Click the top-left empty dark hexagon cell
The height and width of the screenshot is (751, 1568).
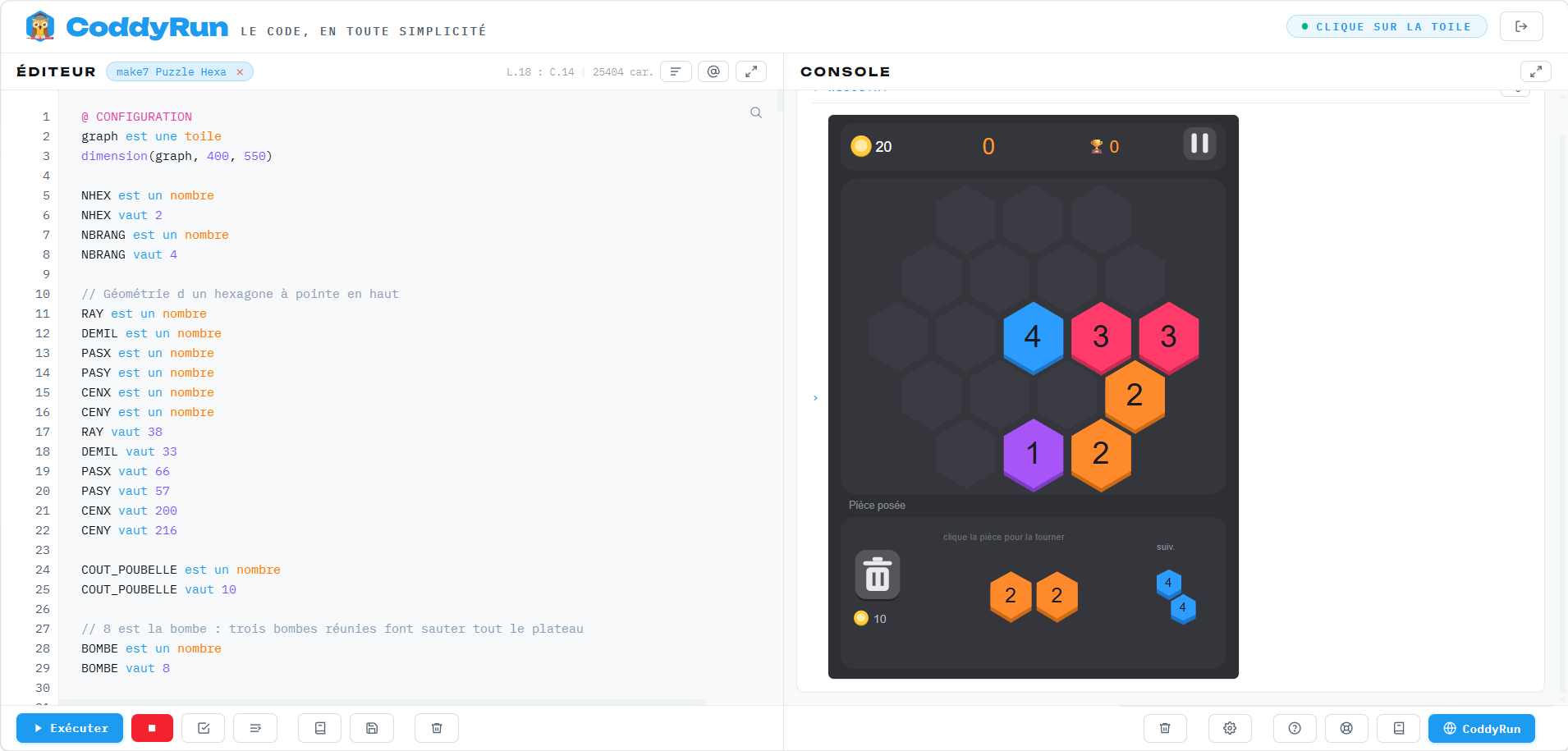point(965,220)
